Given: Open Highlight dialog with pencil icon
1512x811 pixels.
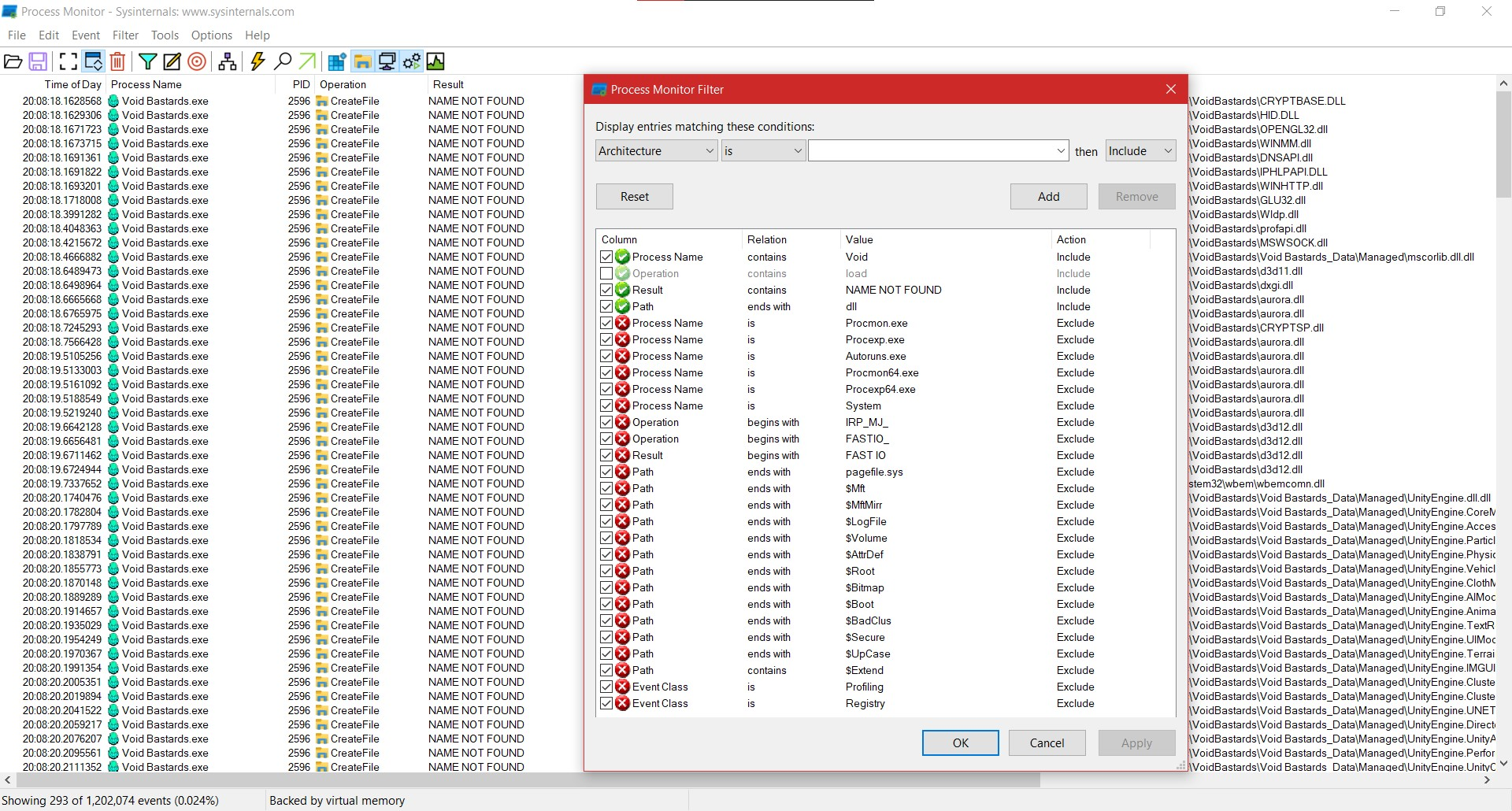Looking at the screenshot, I should 172,61.
